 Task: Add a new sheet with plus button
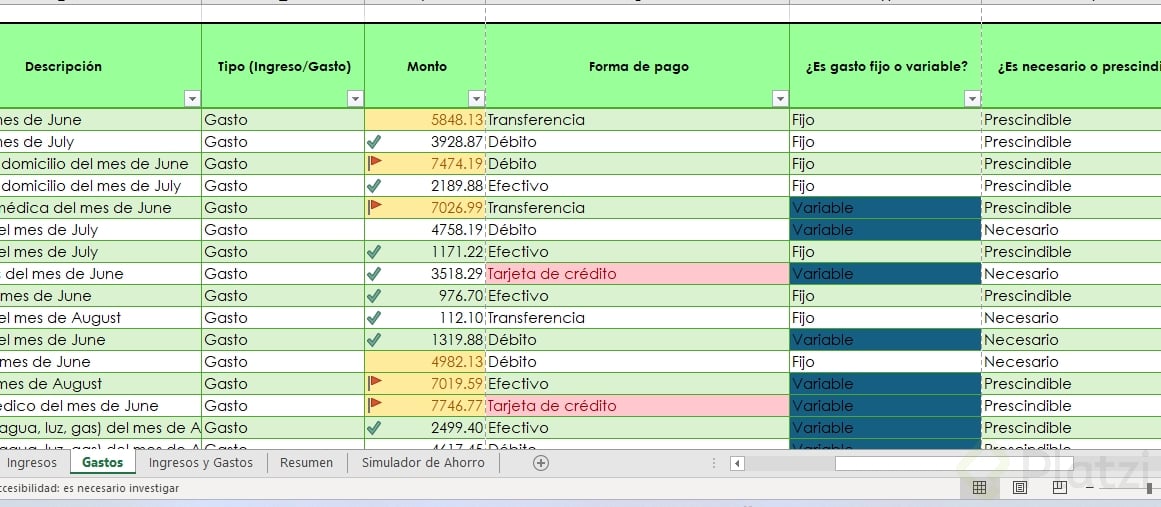pos(541,463)
